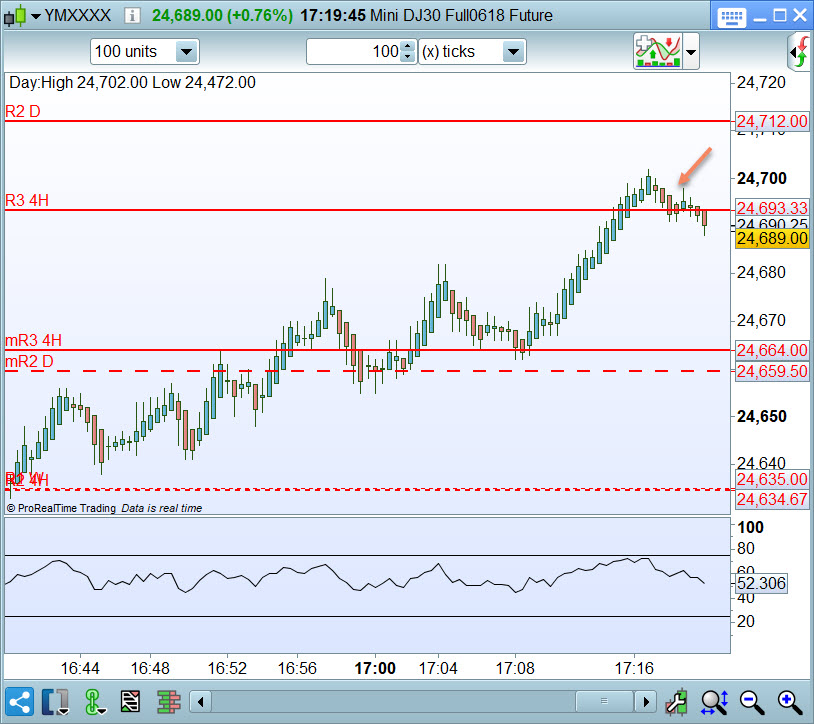Increase the tick count with up stepper
The width and height of the screenshot is (814, 724).
tap(408, 46)
